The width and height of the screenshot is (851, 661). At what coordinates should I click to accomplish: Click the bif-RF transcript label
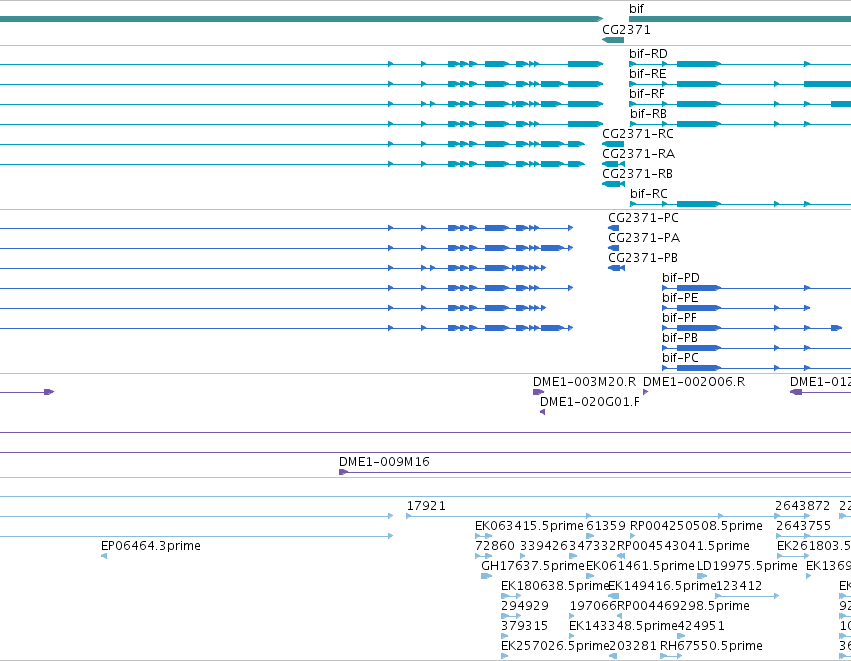coord(647,94)
